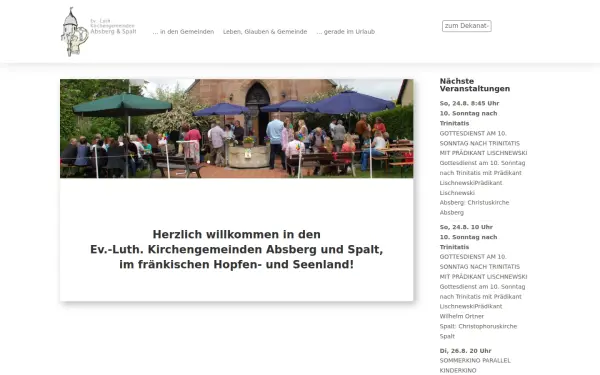Viewport: 600px width, 375px height.
Task: Open the 'Kirchengemeinden Absberg & Spalt' site title
Action: (113, 26)
